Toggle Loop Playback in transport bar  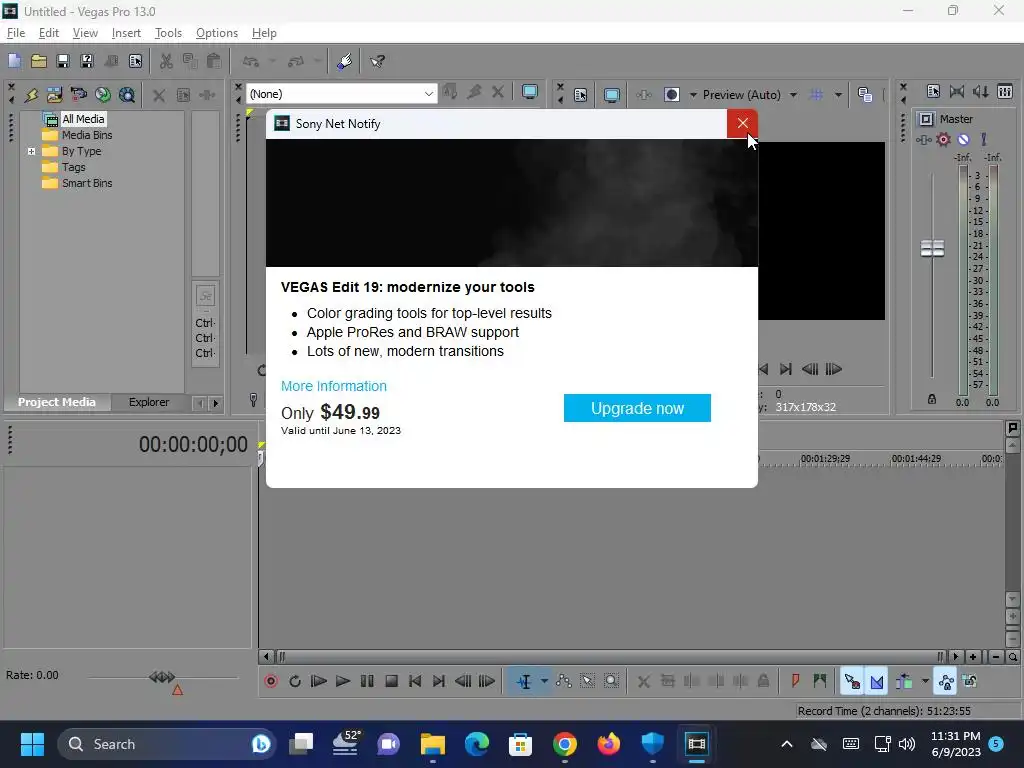point(295,681)
